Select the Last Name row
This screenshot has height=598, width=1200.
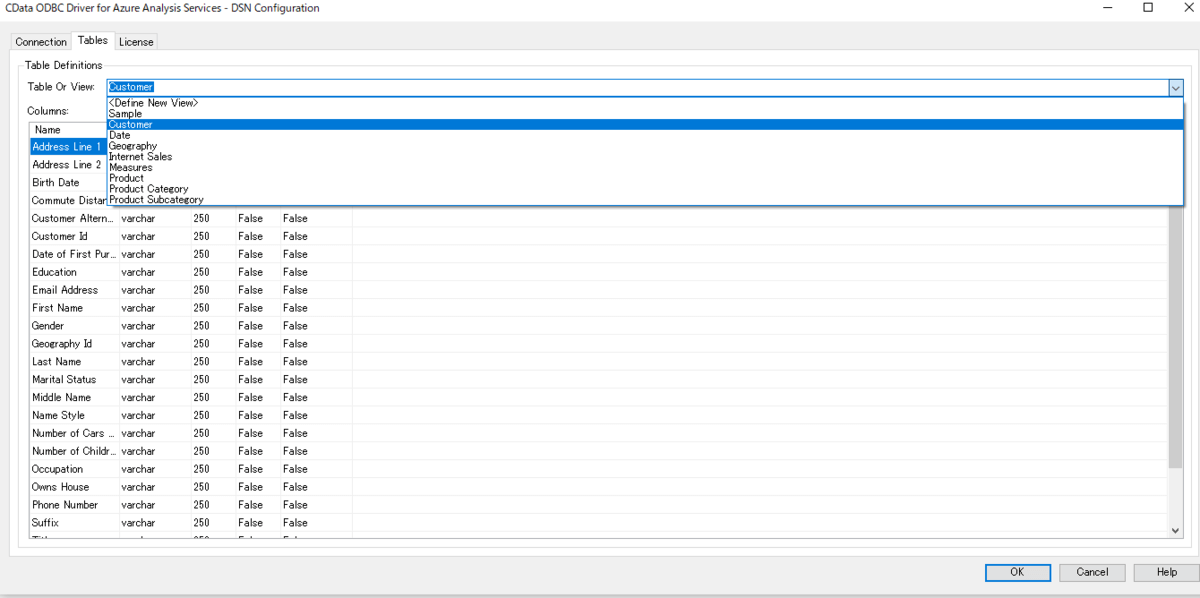click(x=190, y=362)
